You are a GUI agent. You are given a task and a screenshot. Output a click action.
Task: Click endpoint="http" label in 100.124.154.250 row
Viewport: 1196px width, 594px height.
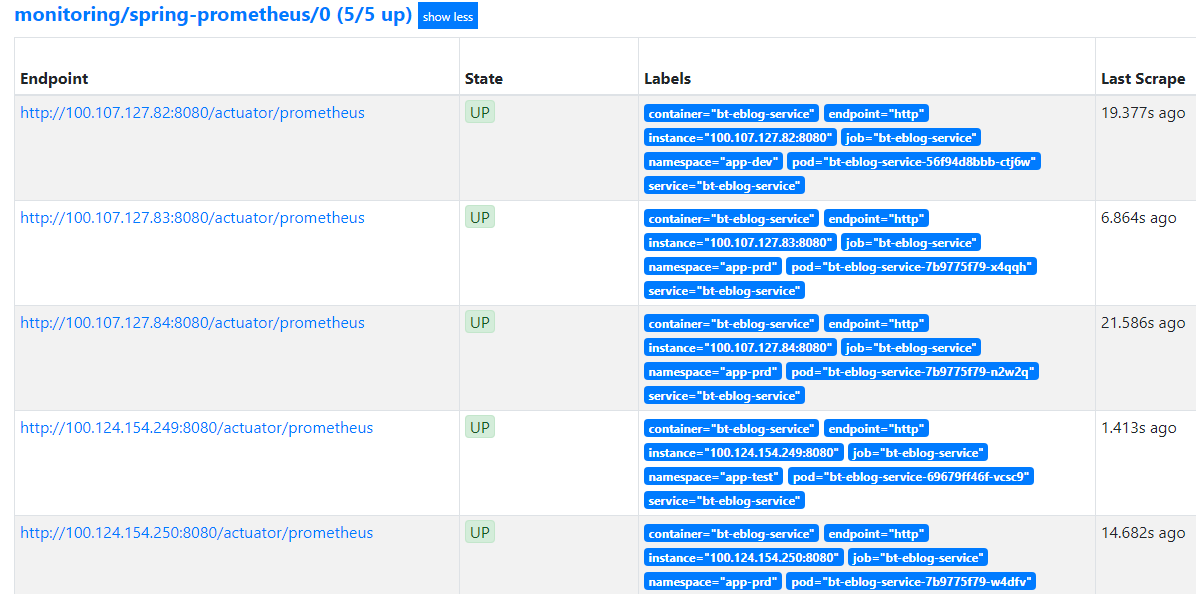point(876,534)
